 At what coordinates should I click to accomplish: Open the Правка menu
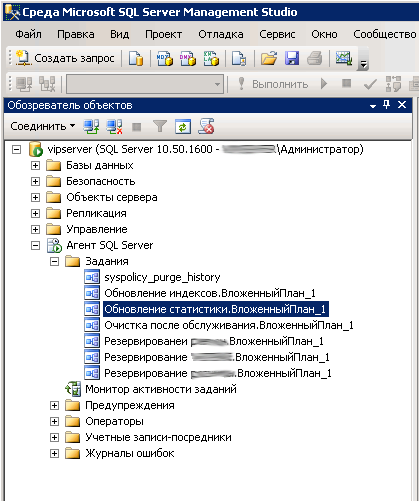76,34
